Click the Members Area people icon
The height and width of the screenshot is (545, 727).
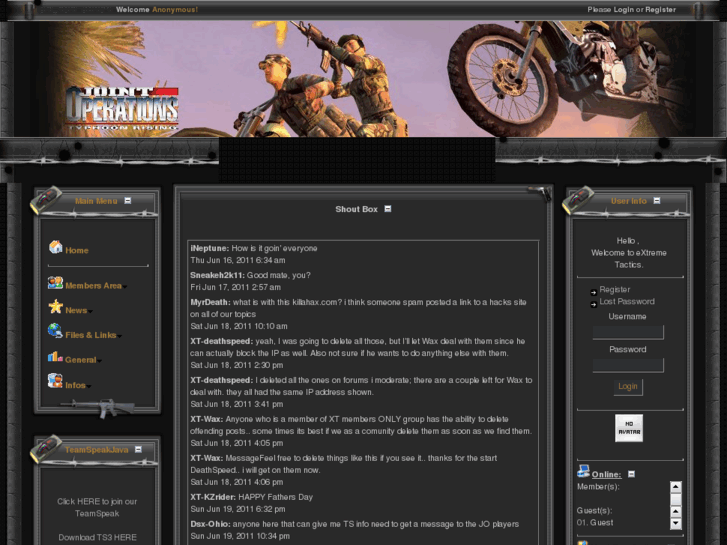56,282
